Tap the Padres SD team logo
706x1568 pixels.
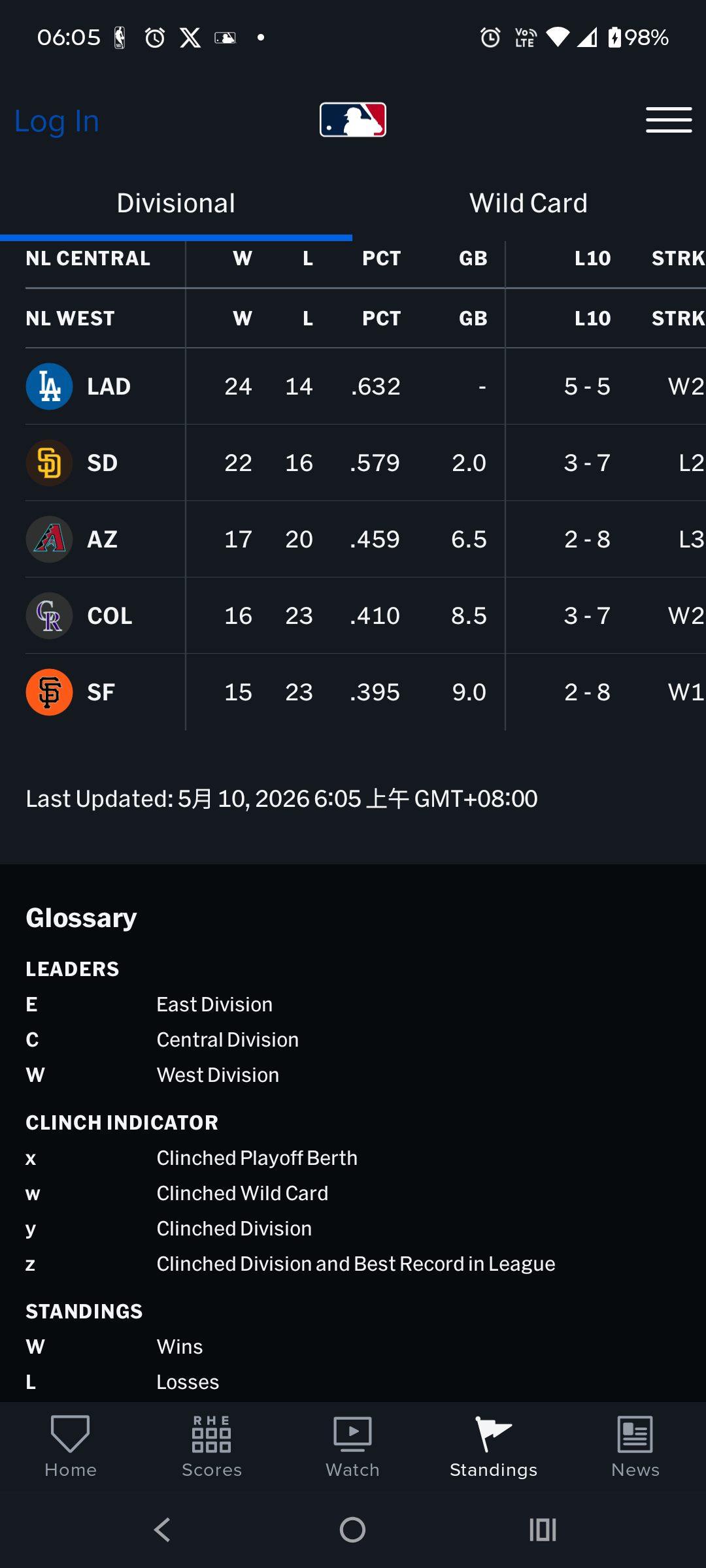pyautogui.click(x=49, y=463)
